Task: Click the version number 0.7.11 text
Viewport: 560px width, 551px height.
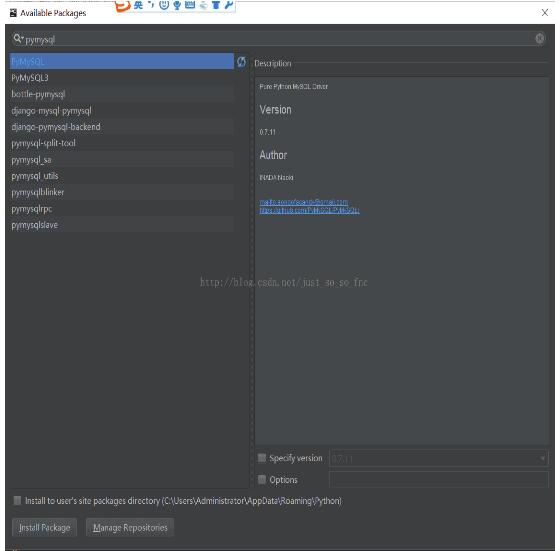Action: pyautogui.click(x=268, y=132)
